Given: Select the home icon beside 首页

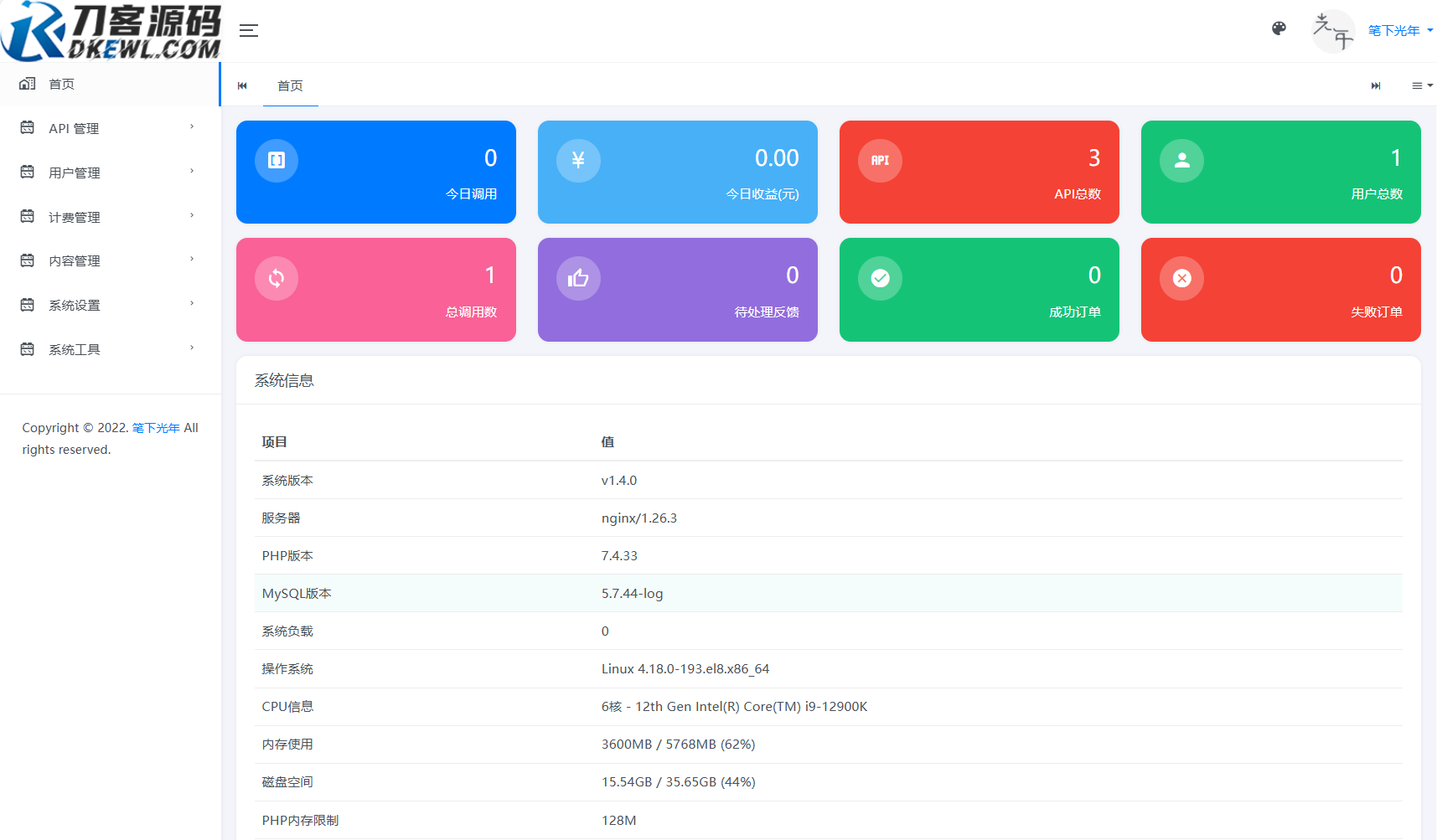Looking at the screenshot, I should coord(26,83).
